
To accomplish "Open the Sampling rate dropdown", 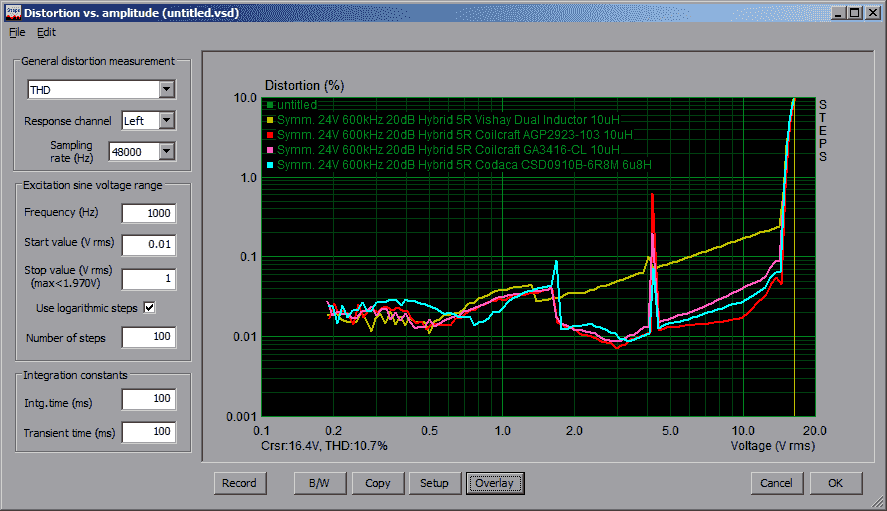I will (166, 152).
